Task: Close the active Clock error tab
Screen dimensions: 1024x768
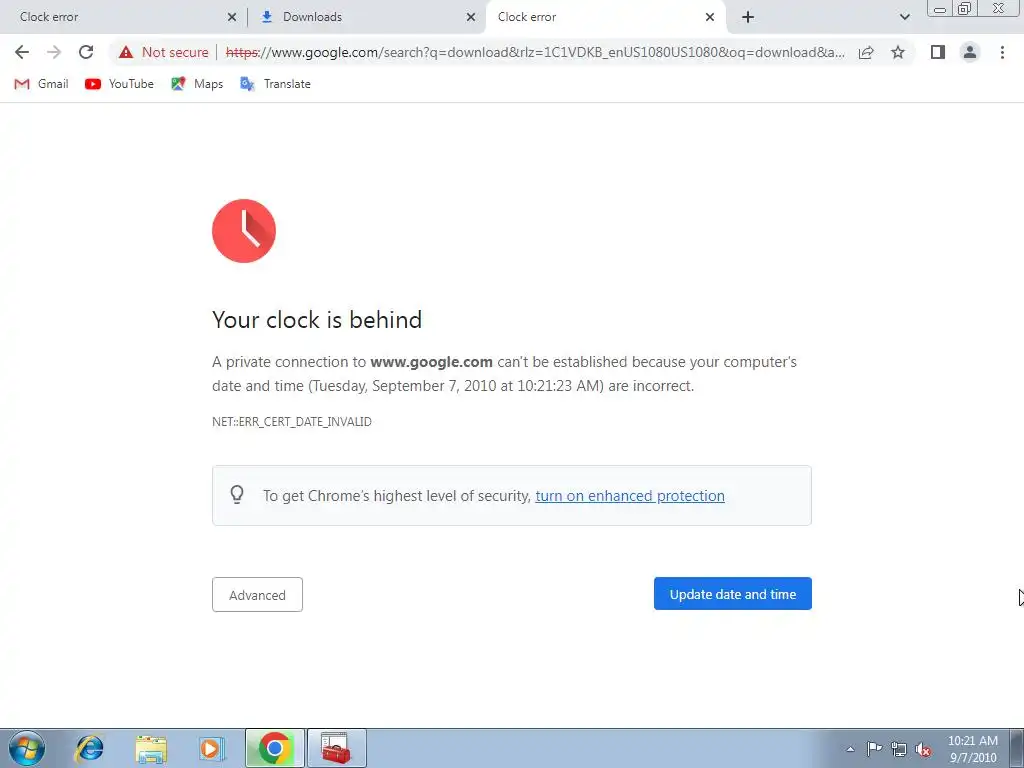Action: point(710,17)
